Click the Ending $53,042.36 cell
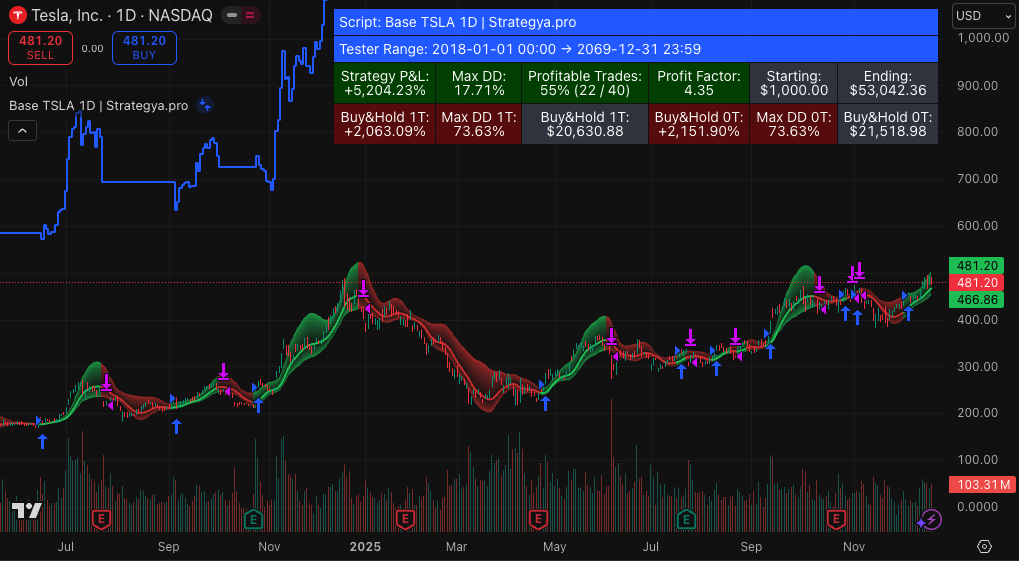The height and width of the screenshot is (561, 1019). pos(888,83)
